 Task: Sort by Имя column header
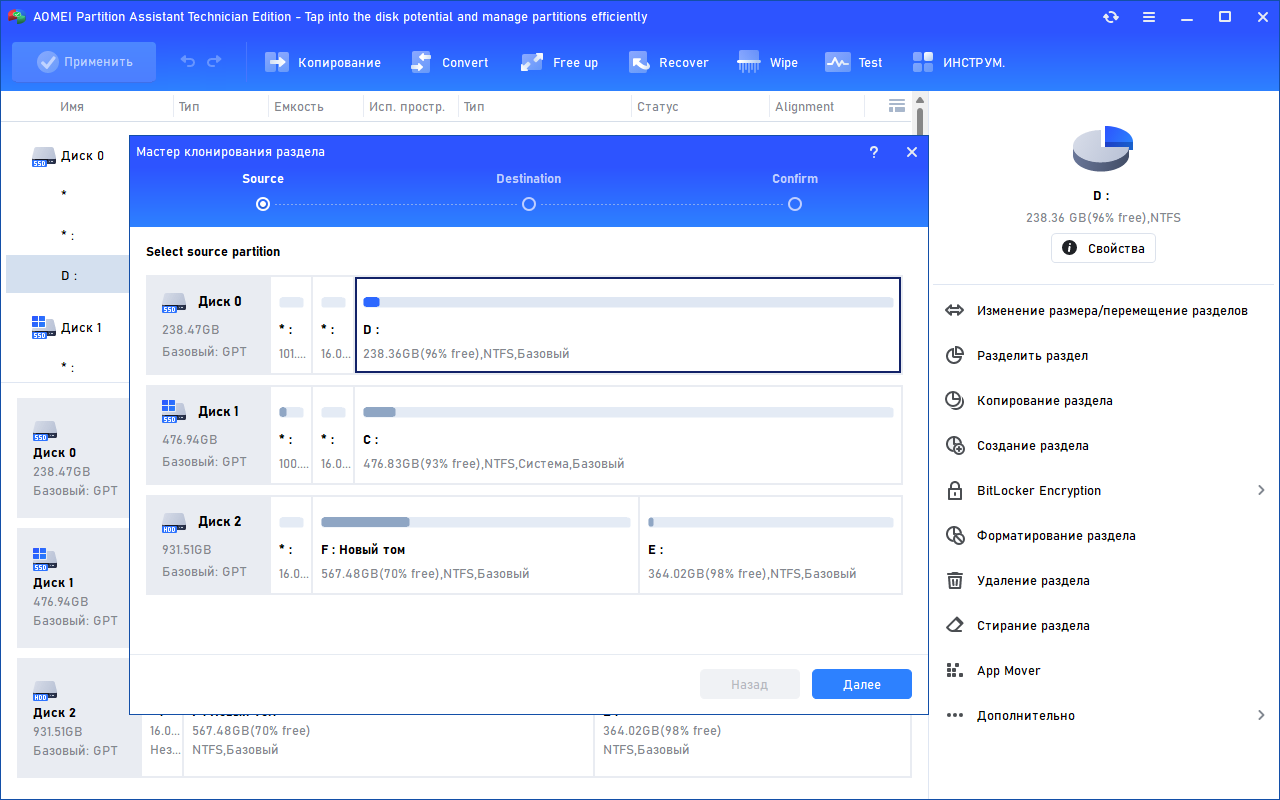click(72, 107)
